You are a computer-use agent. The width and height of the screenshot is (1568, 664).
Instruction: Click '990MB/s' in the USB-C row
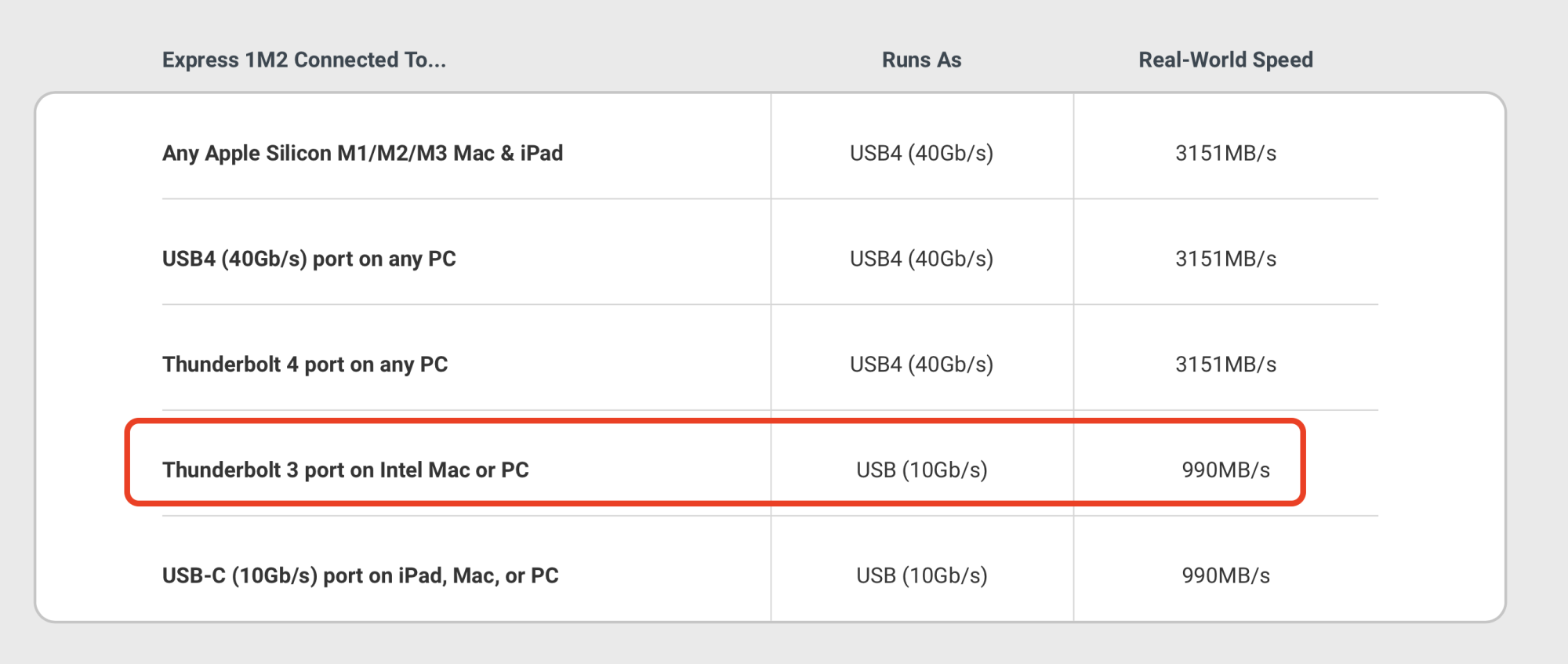click(1225, 575)
